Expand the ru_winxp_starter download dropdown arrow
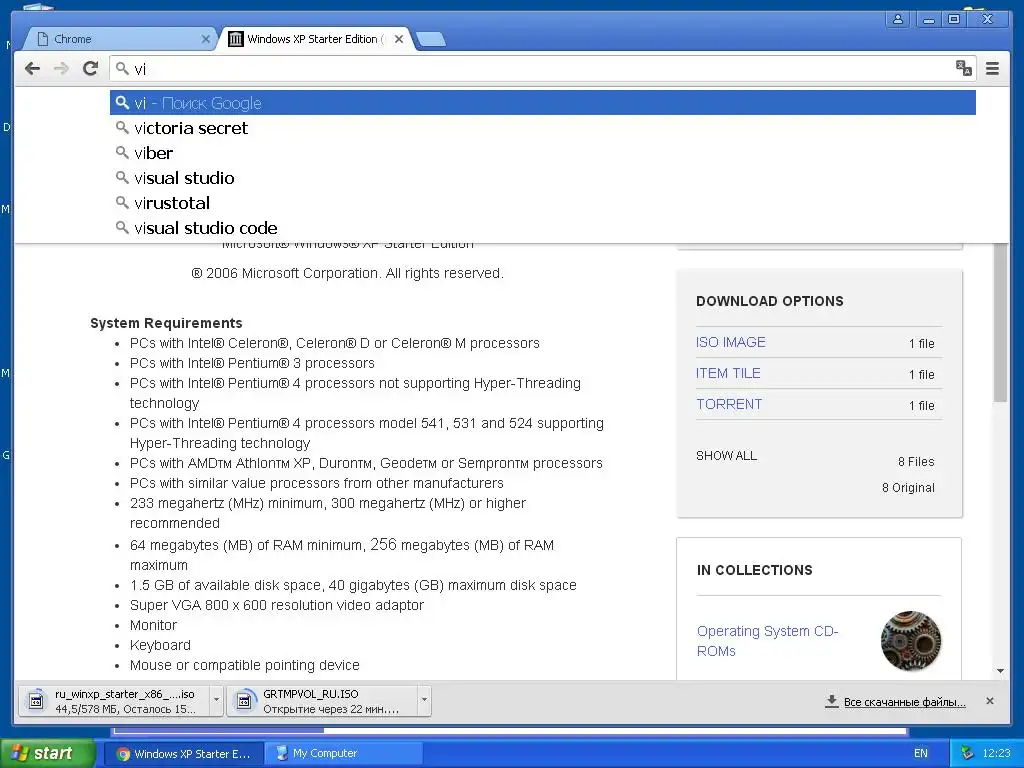 [216, 701]
